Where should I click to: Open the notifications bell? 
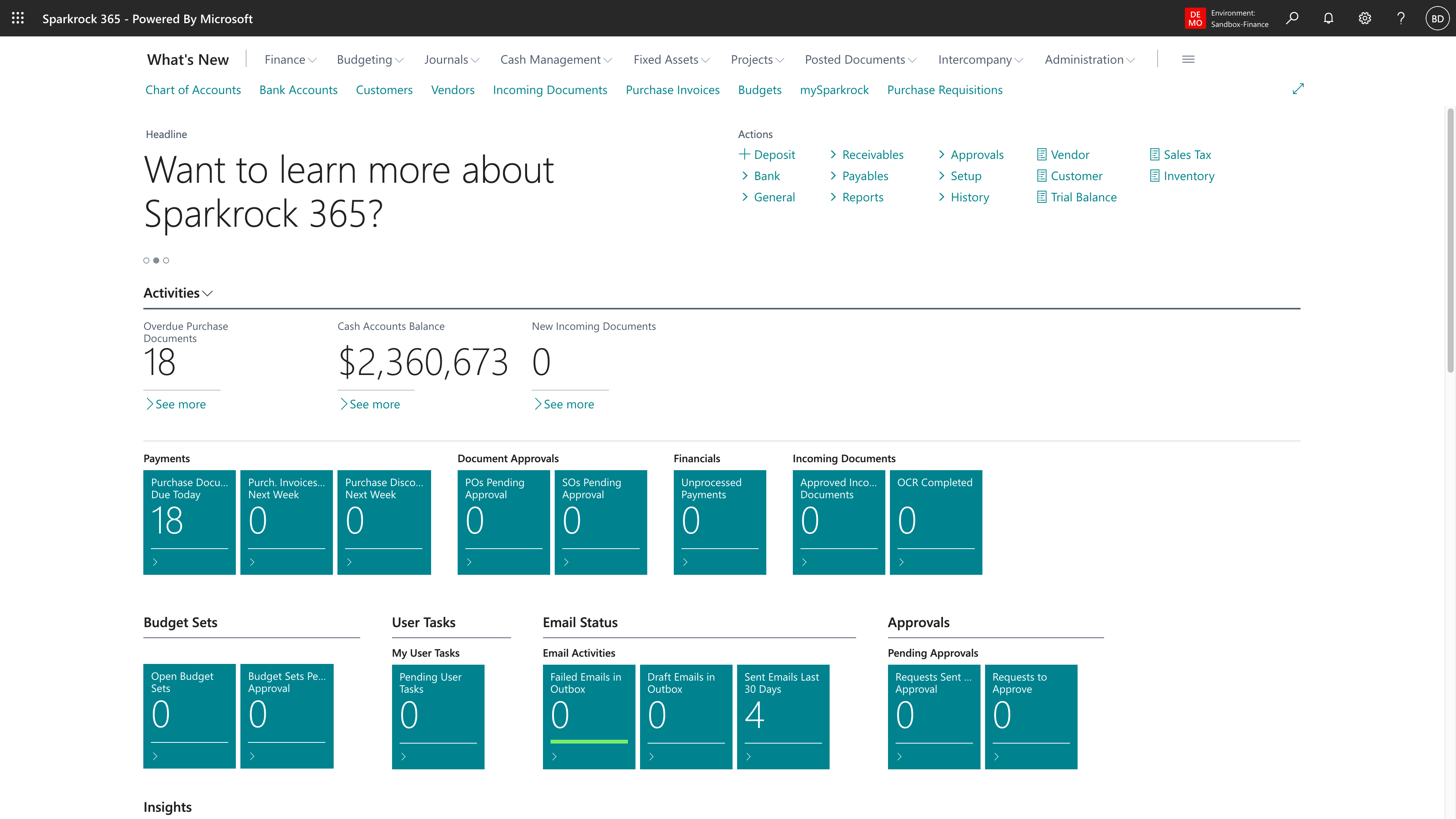[x=1328, y=18]
